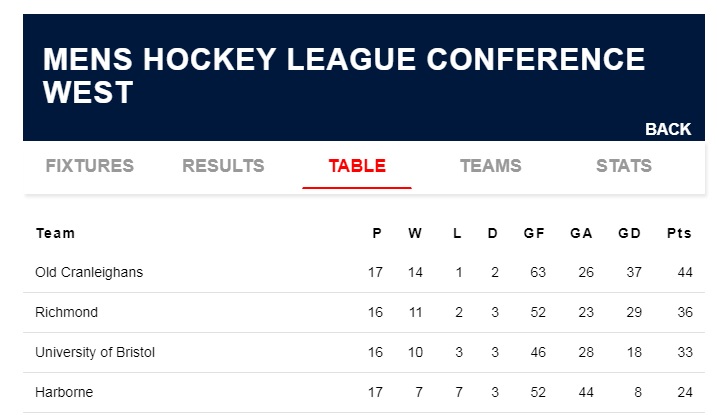Click Richmond's points value 36
This screenshot has height=415, width=717.
[x=685, y=312]
